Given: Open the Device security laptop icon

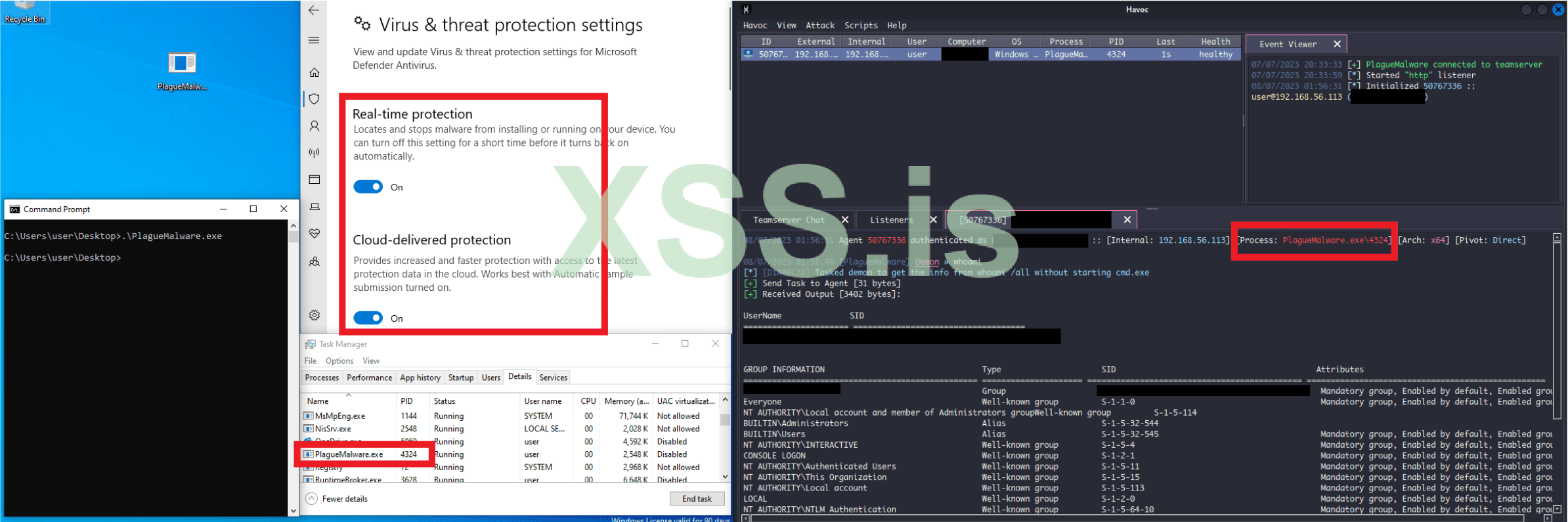Looking at the screenshot, I should tap(315, 207).
